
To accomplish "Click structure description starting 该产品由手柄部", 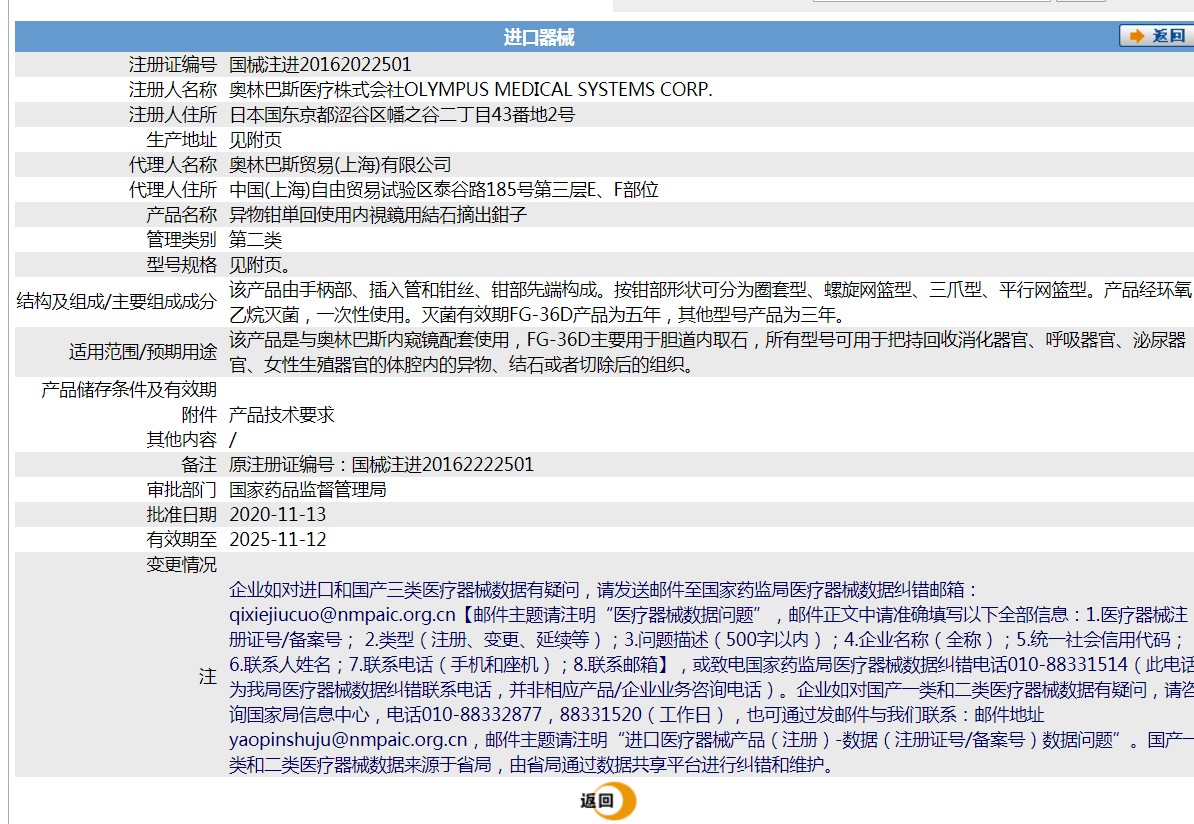I will click(710, 302).
